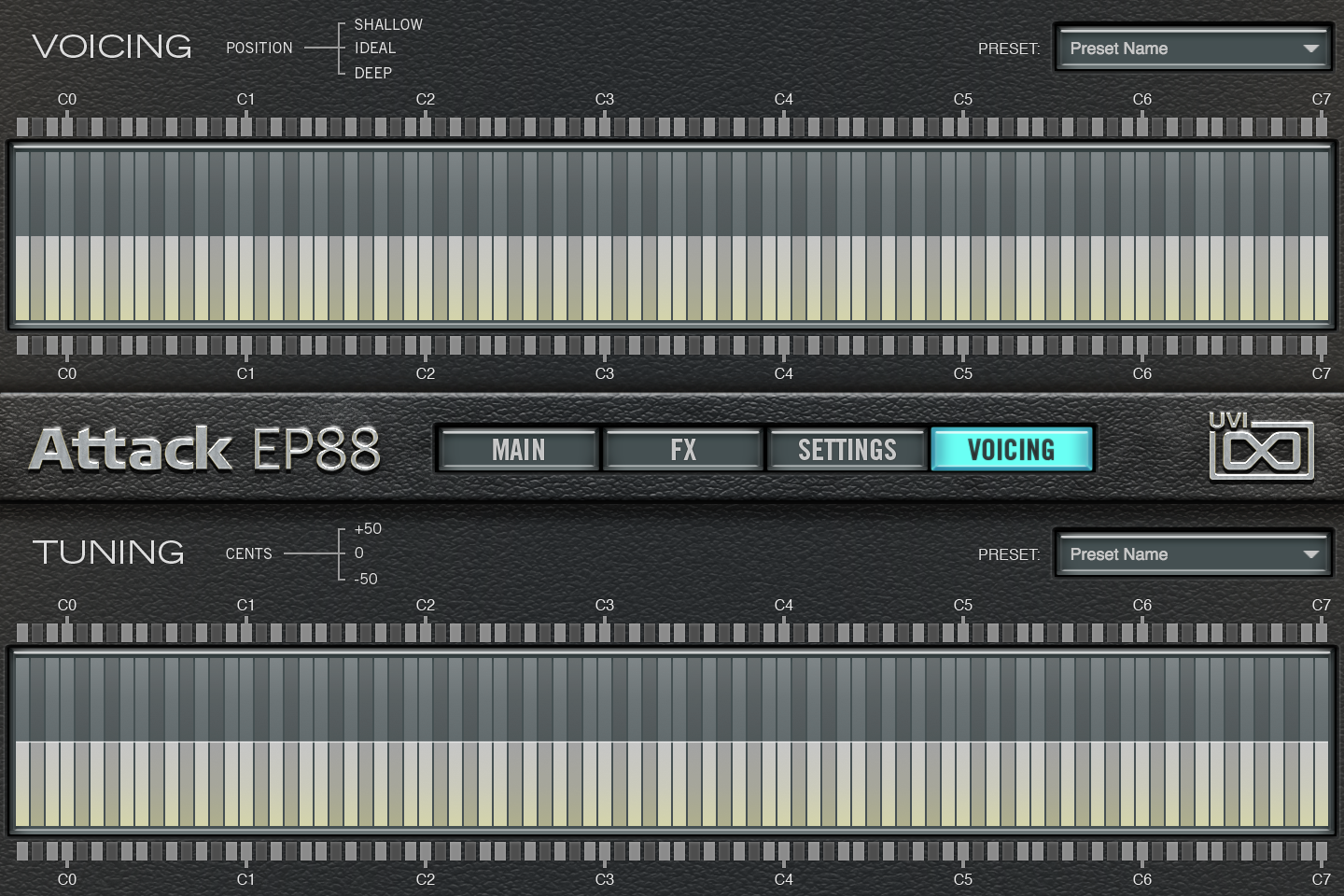Click the 0 cents legend value
Screen dimensions: 1344x896
(x=359, y=553)
